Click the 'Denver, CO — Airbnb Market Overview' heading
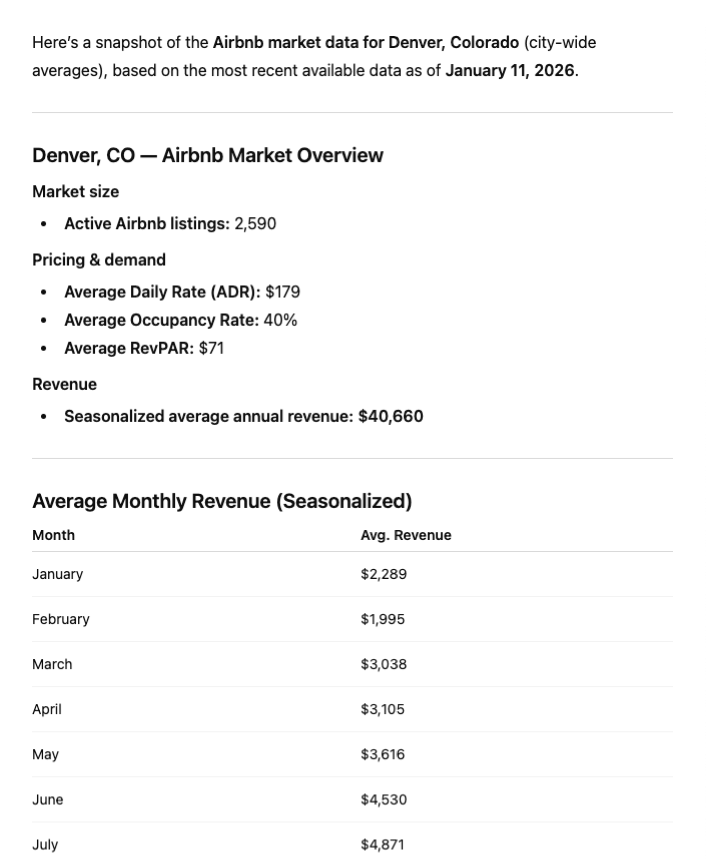Screen dimensions: 706x860 pos(207,155)
